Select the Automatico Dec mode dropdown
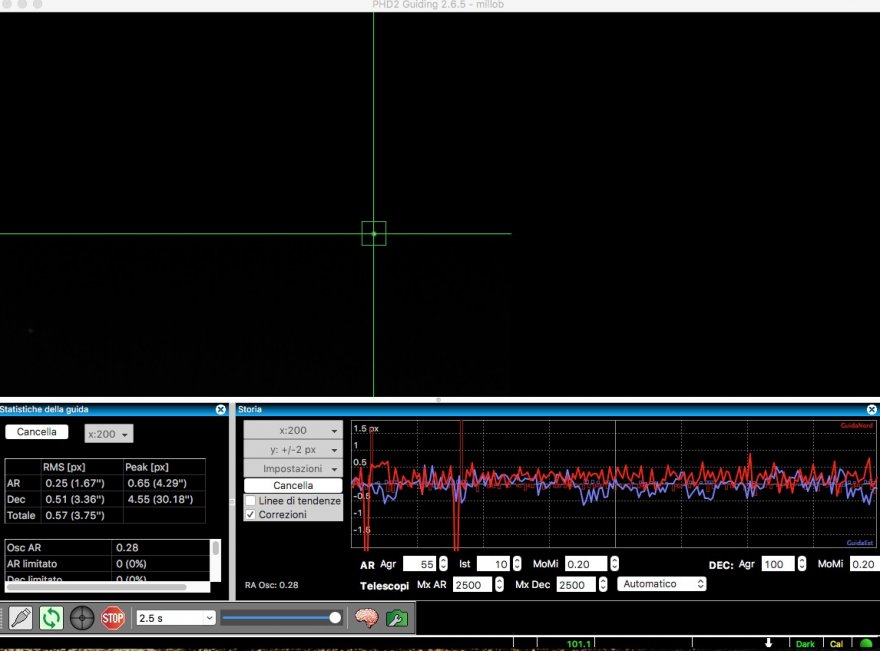The width and height of the screenshot is (880, 651). [x=661, y=584]
